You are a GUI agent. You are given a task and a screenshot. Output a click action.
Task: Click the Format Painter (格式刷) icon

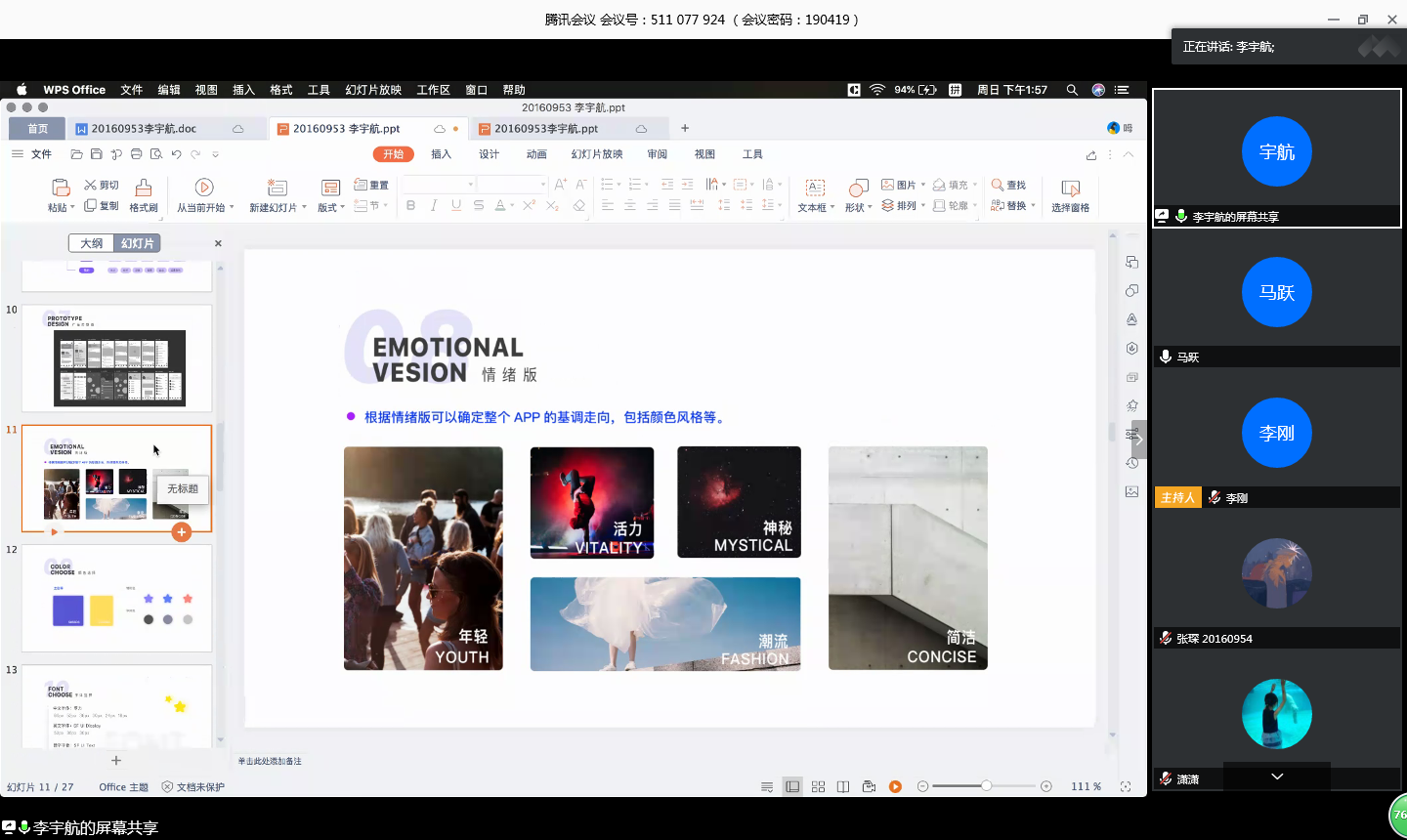144,188
